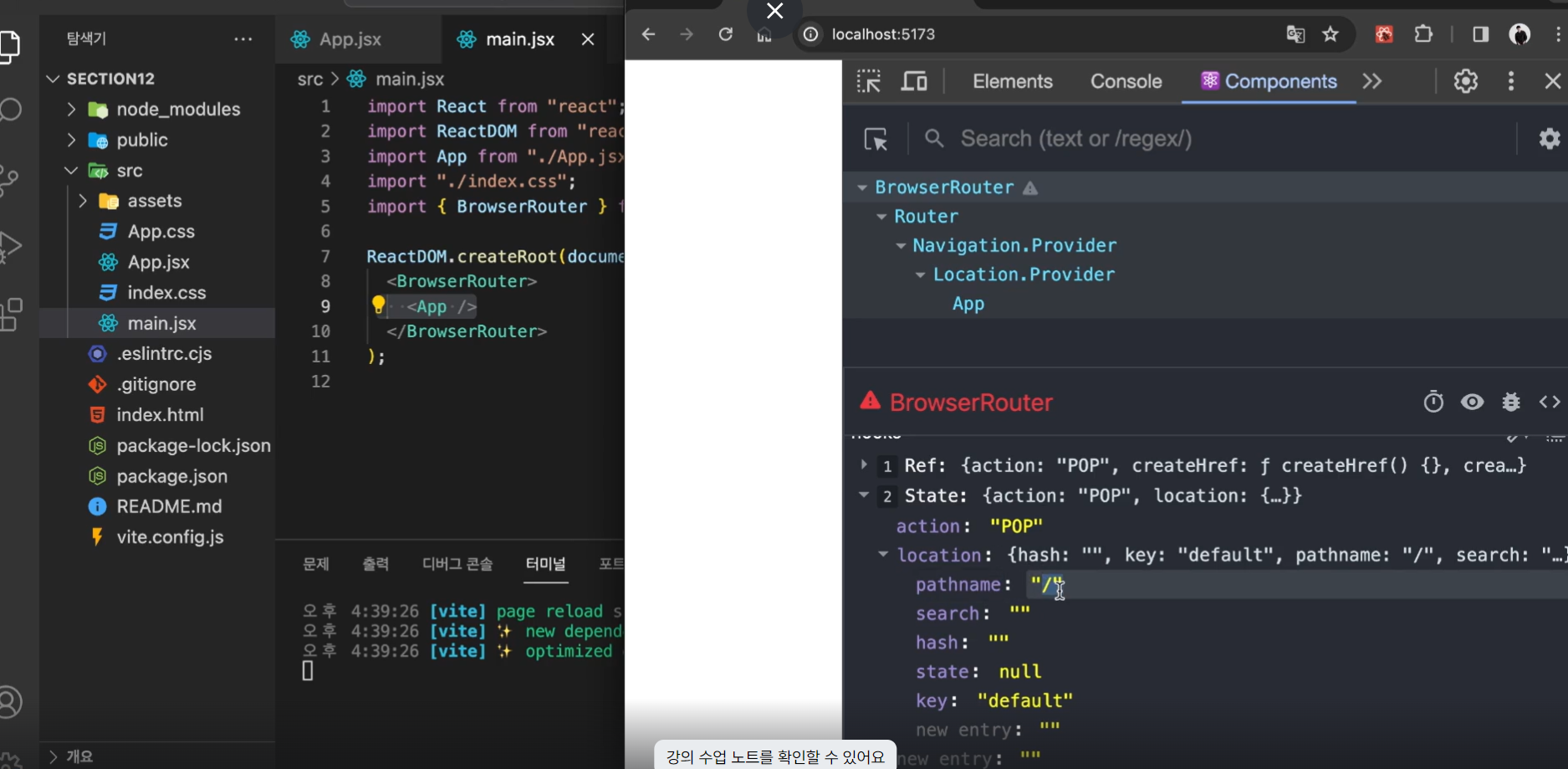
Task: Select element picker in React Components
Action: point(876,139)
